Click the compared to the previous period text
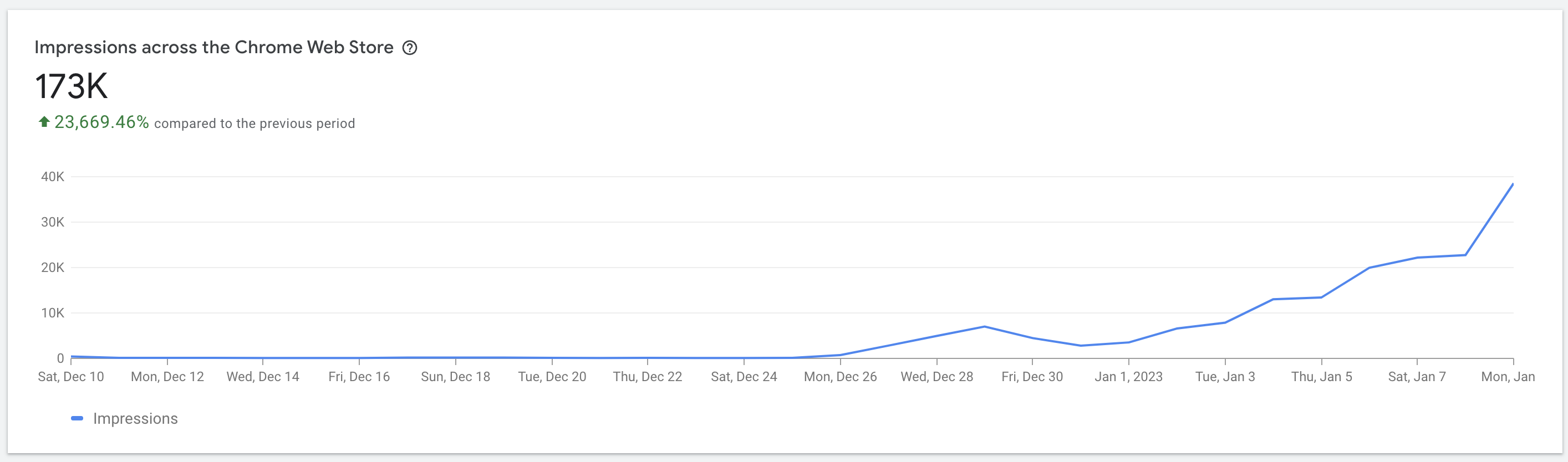Image resolution: width=1568 pixels, height=462 pixels. (x=254, y=124)
